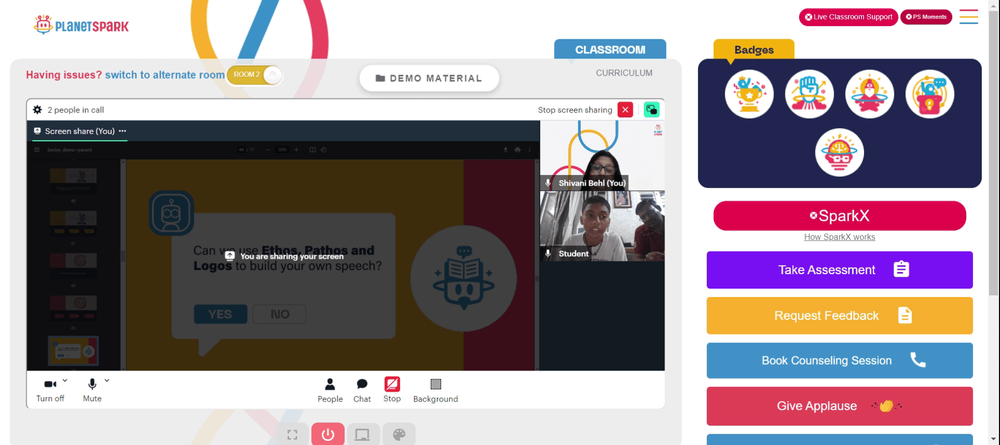Screen dimensions: 1000x445
Task: Expand microphone options chevron
Action: [x=107, y=381]
